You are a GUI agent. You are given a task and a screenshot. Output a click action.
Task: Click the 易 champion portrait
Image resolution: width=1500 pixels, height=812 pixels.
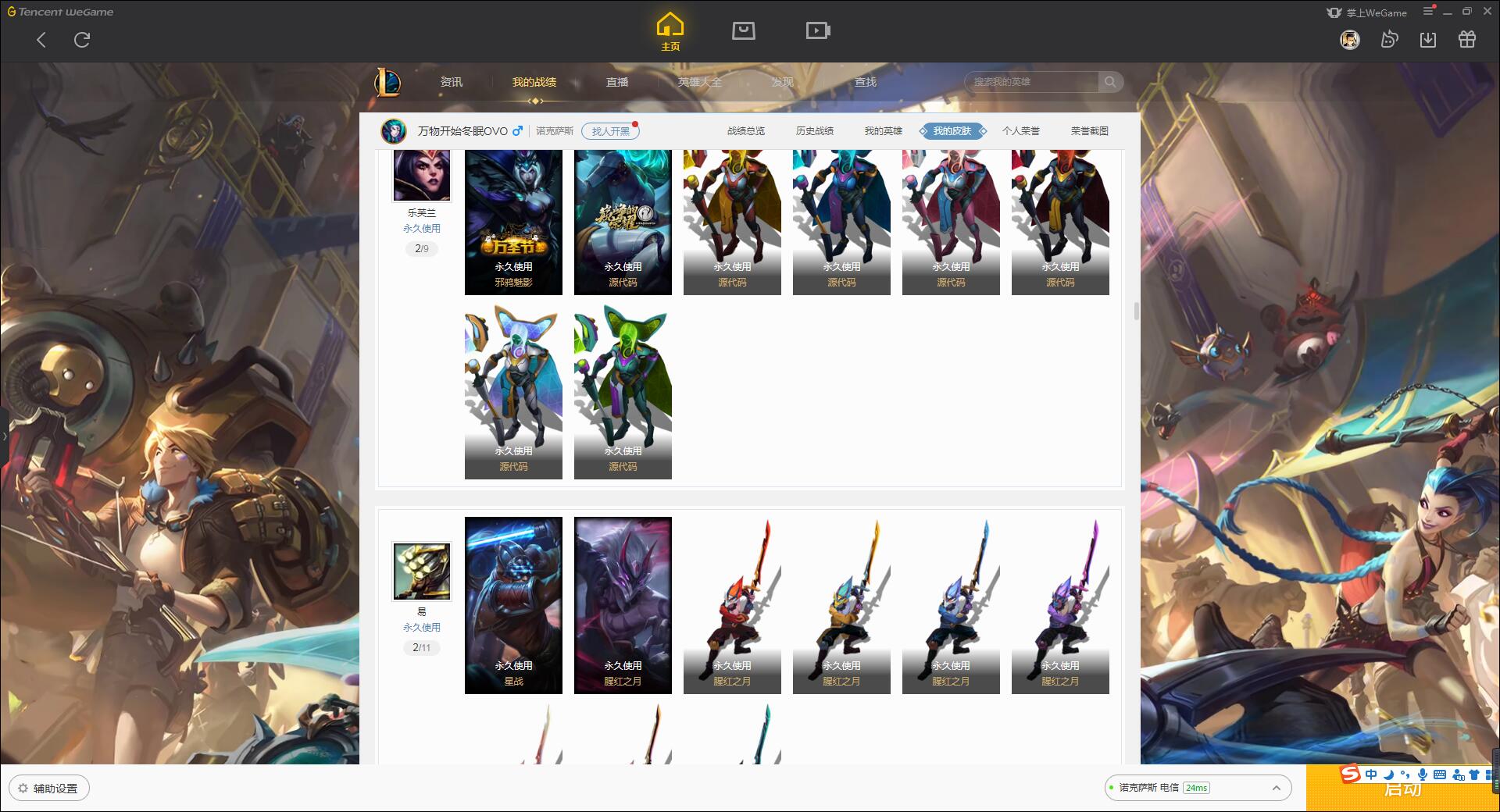(422, 572)
